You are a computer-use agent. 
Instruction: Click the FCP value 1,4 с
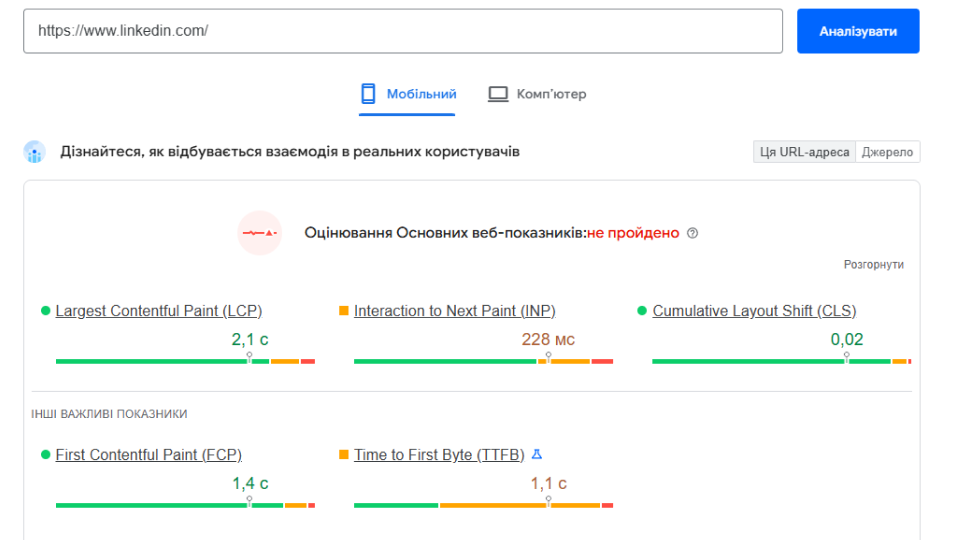point(250,484)
